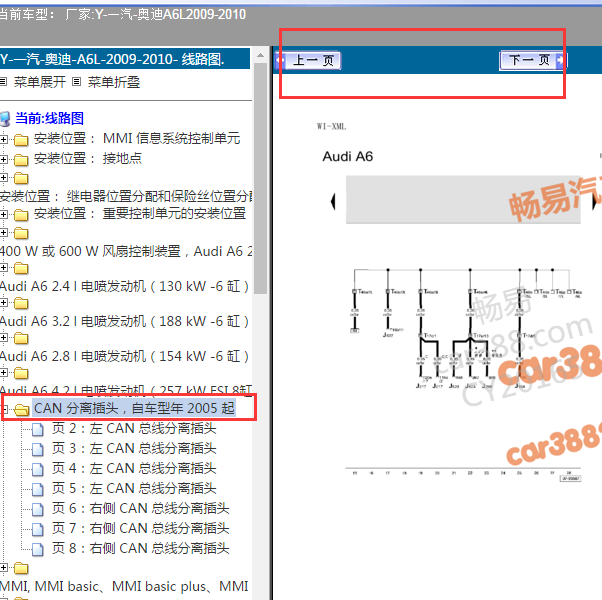Open 页 3: 左 CAN 总线分离插头
Image resolution: width=602 pixels, height=600 pixels.
(x=134, y=448)
